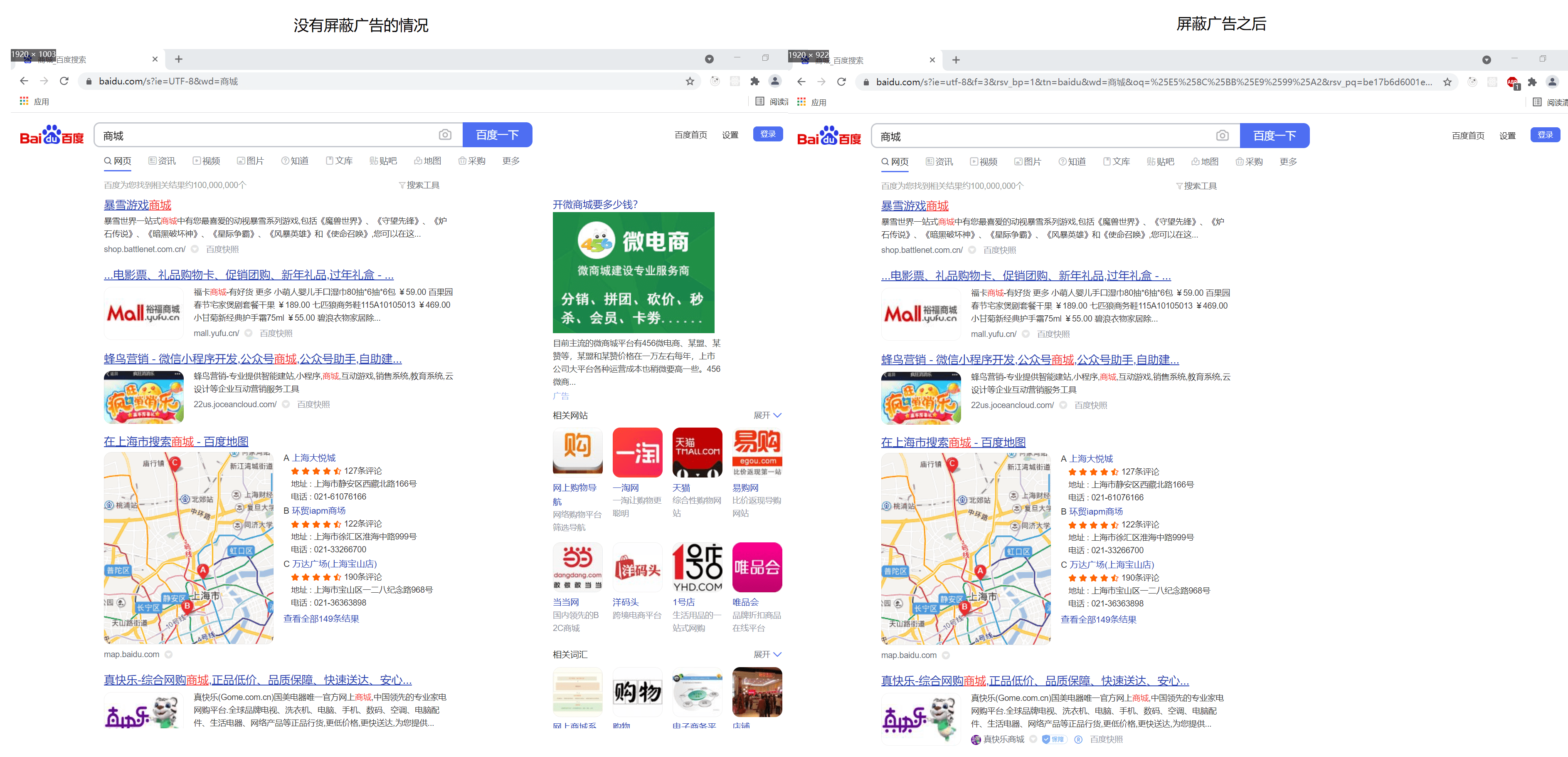Open profile avatar in left browser

[x=775, y=80]
